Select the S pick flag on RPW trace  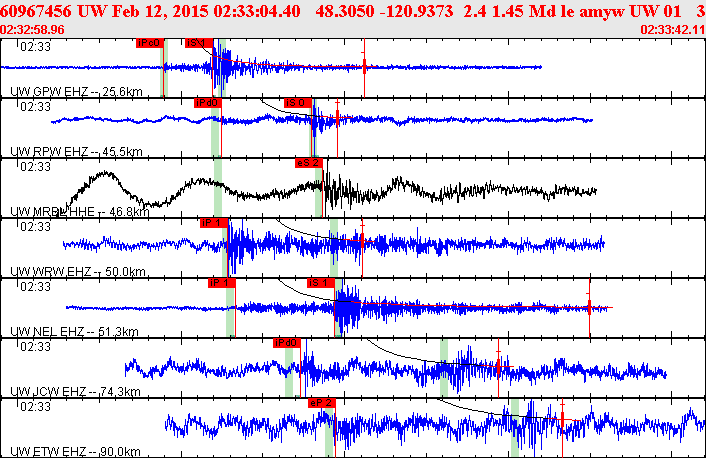point(298,103)
